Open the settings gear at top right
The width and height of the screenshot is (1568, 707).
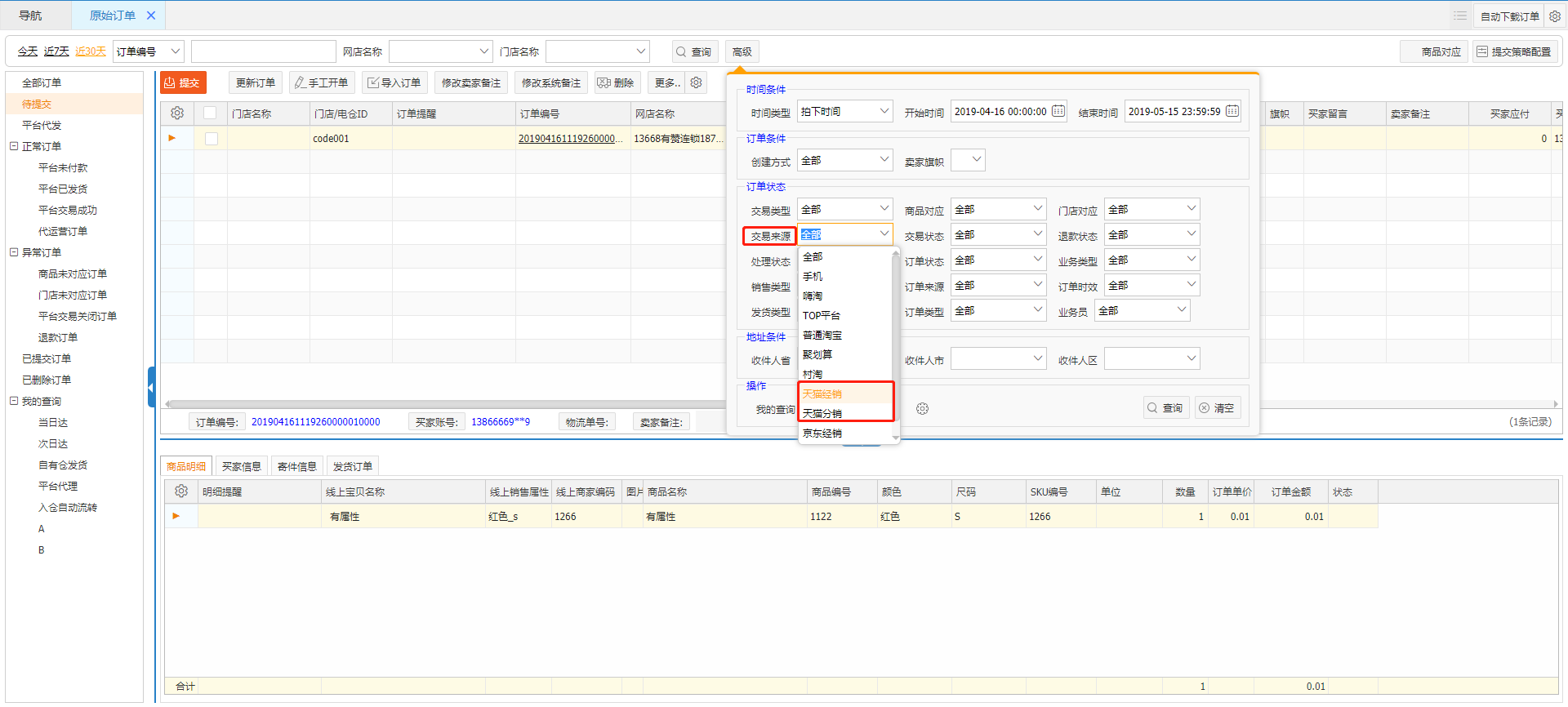click(x=1555, y=16)
